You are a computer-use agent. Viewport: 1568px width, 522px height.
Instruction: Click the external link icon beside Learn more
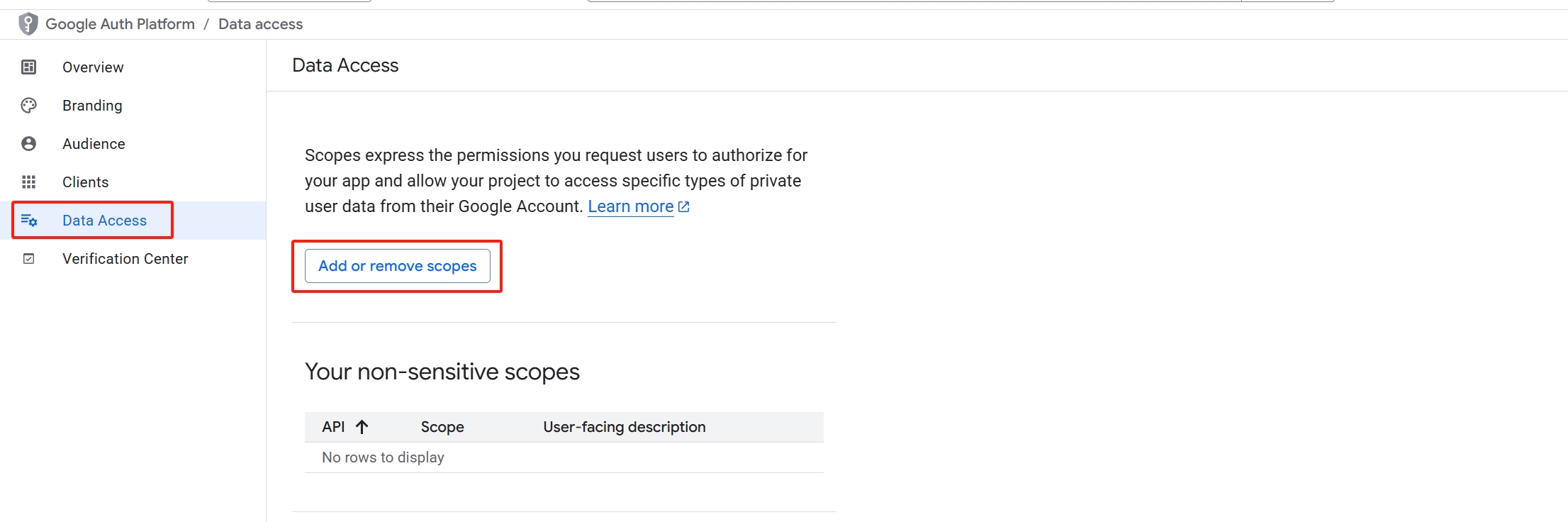pos(684,206)
